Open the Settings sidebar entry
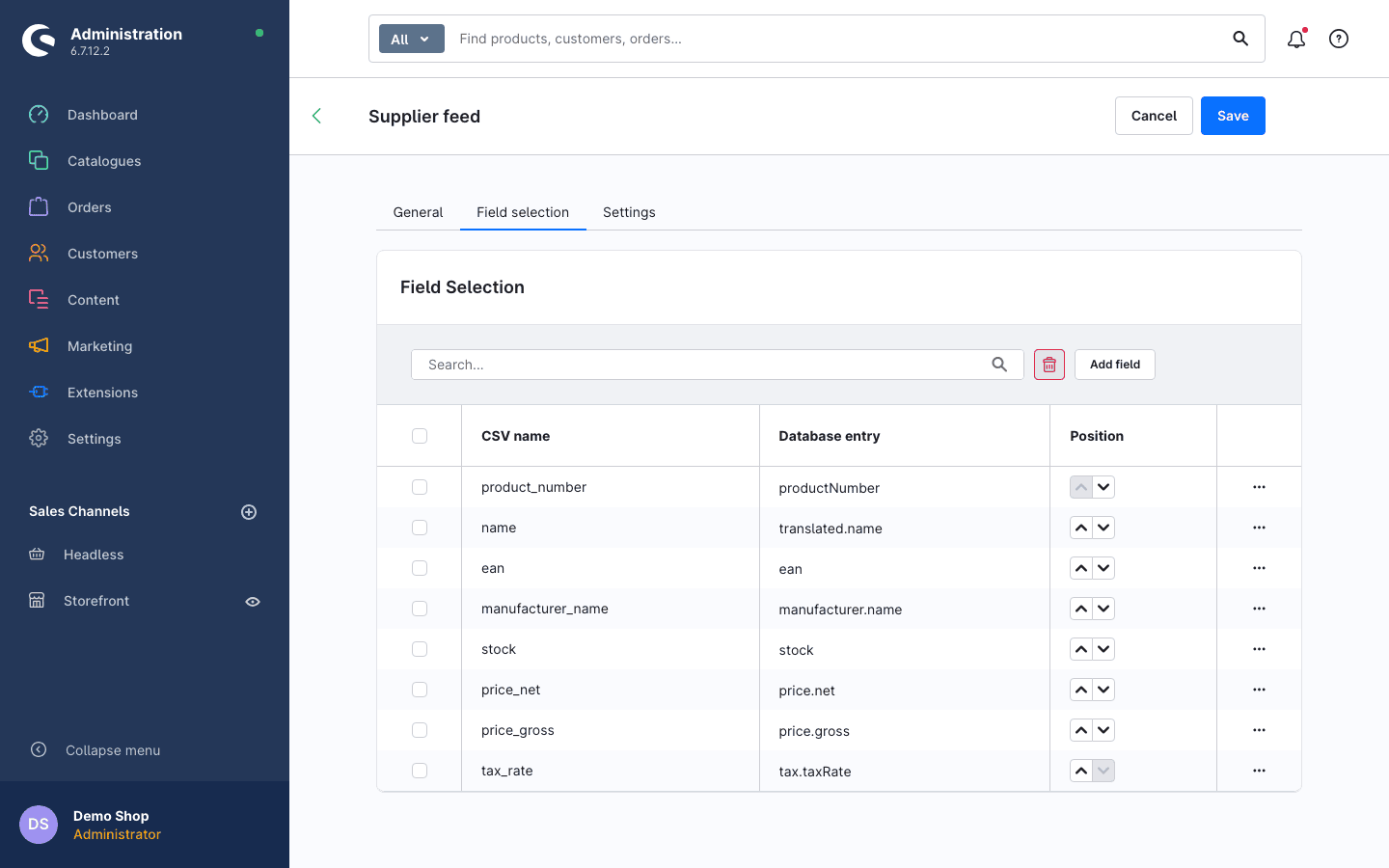 pyautogui.click(x=94, y=439)
